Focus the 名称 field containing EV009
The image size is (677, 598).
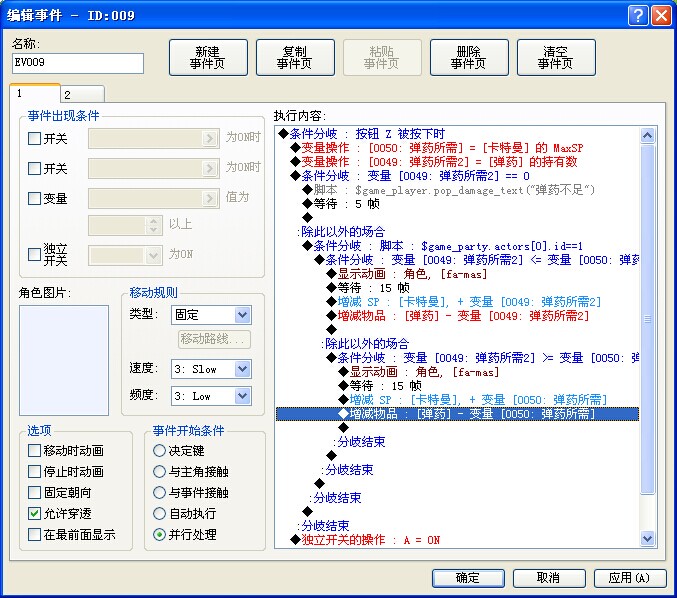pos(78,63)
